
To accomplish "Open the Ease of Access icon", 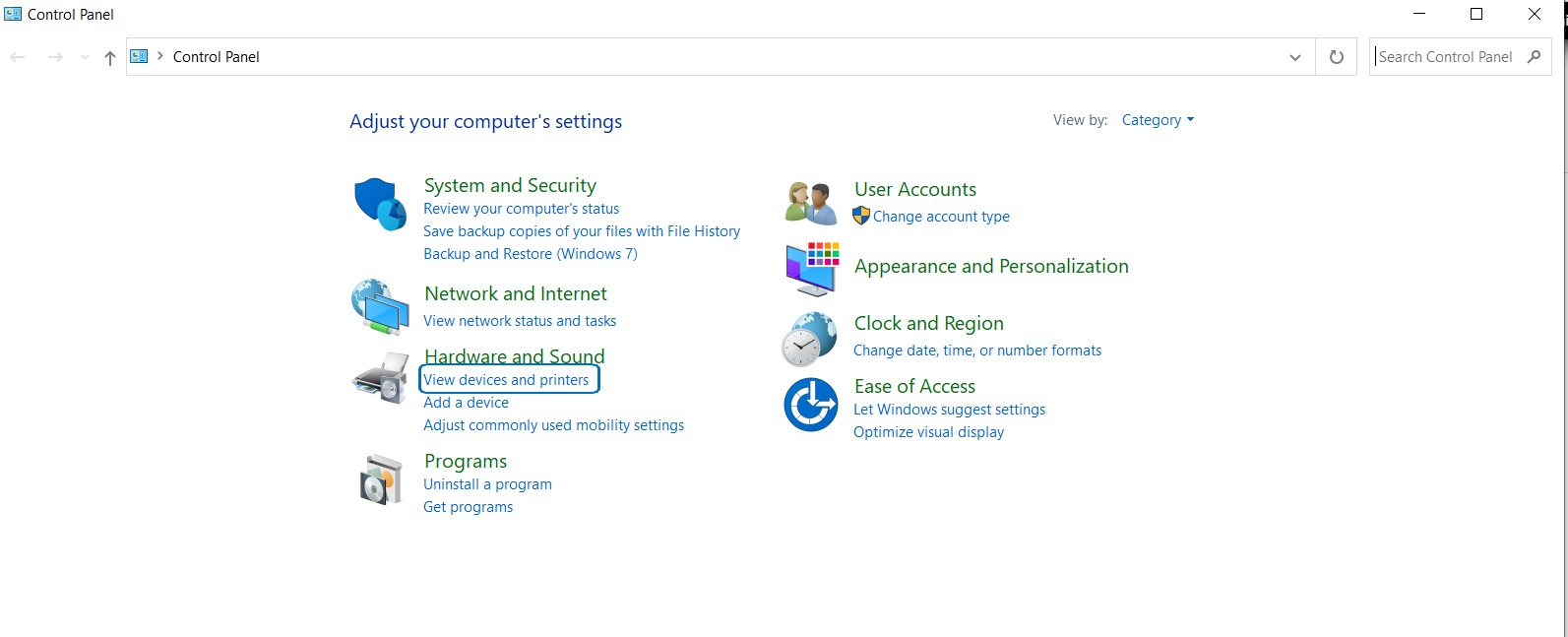I will click(x=810, y=405).
